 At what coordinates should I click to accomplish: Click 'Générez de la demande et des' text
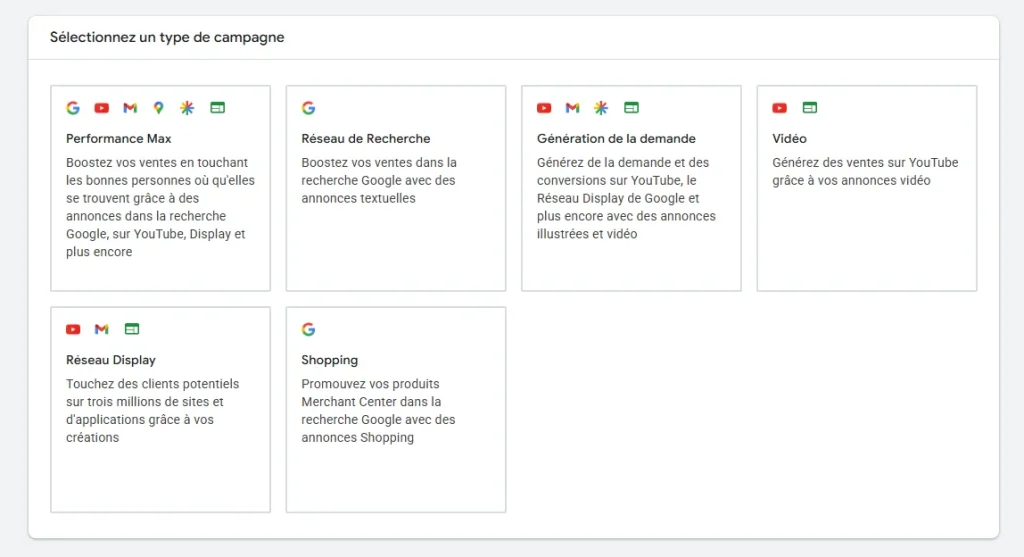pos(622,163)
